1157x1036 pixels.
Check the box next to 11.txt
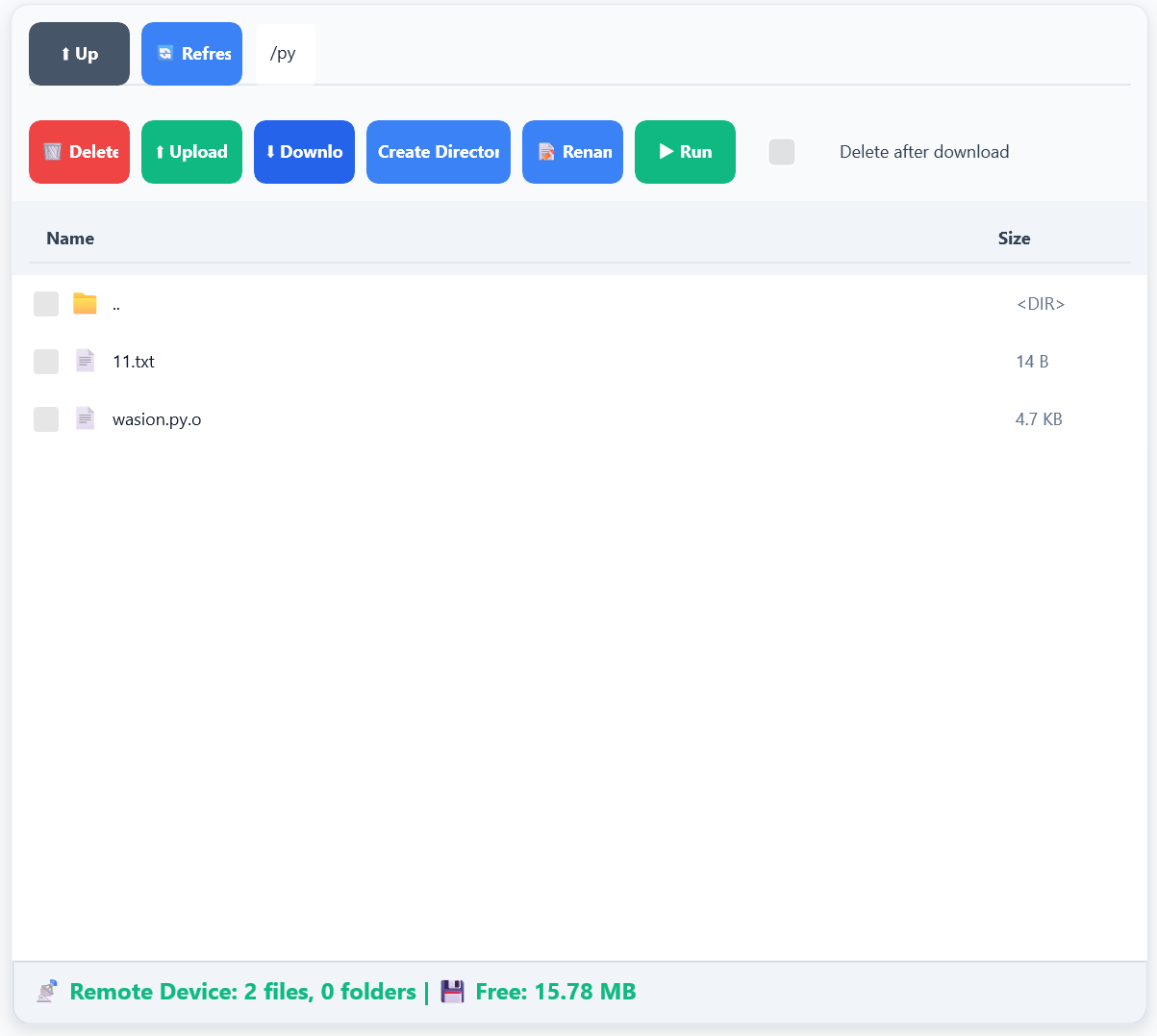(46, 362)
